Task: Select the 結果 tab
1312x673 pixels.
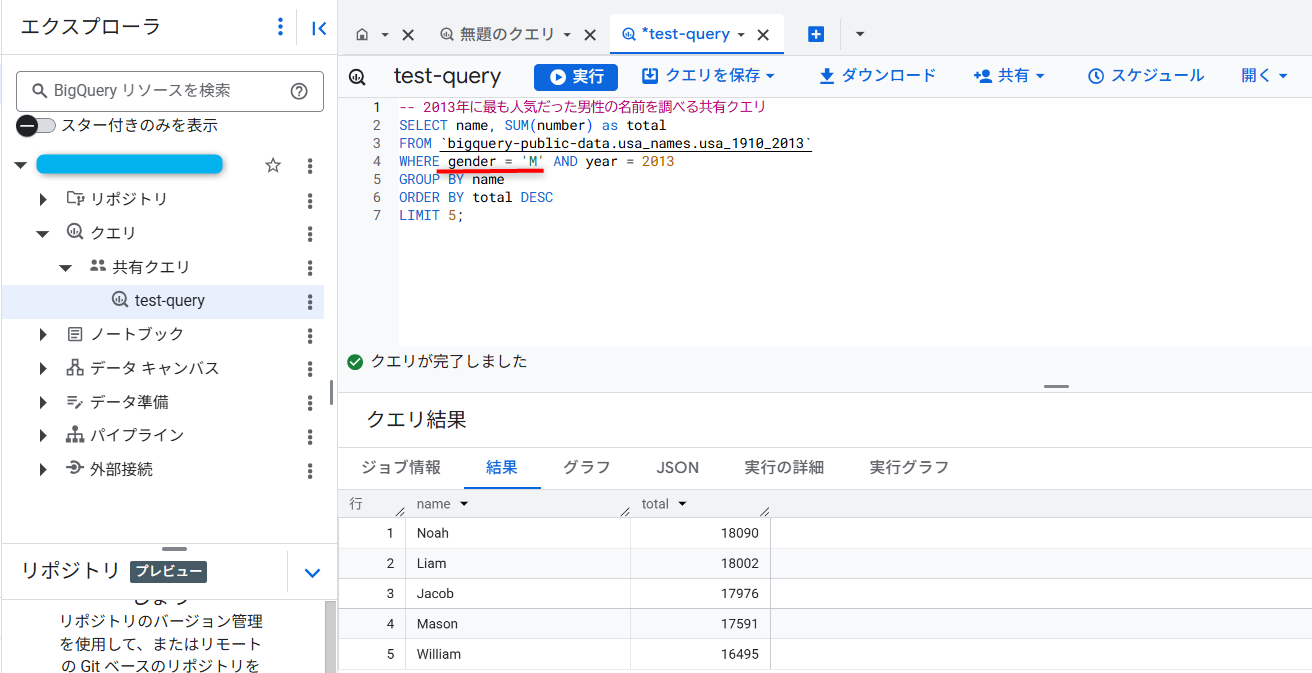Action: coord(502,468)
